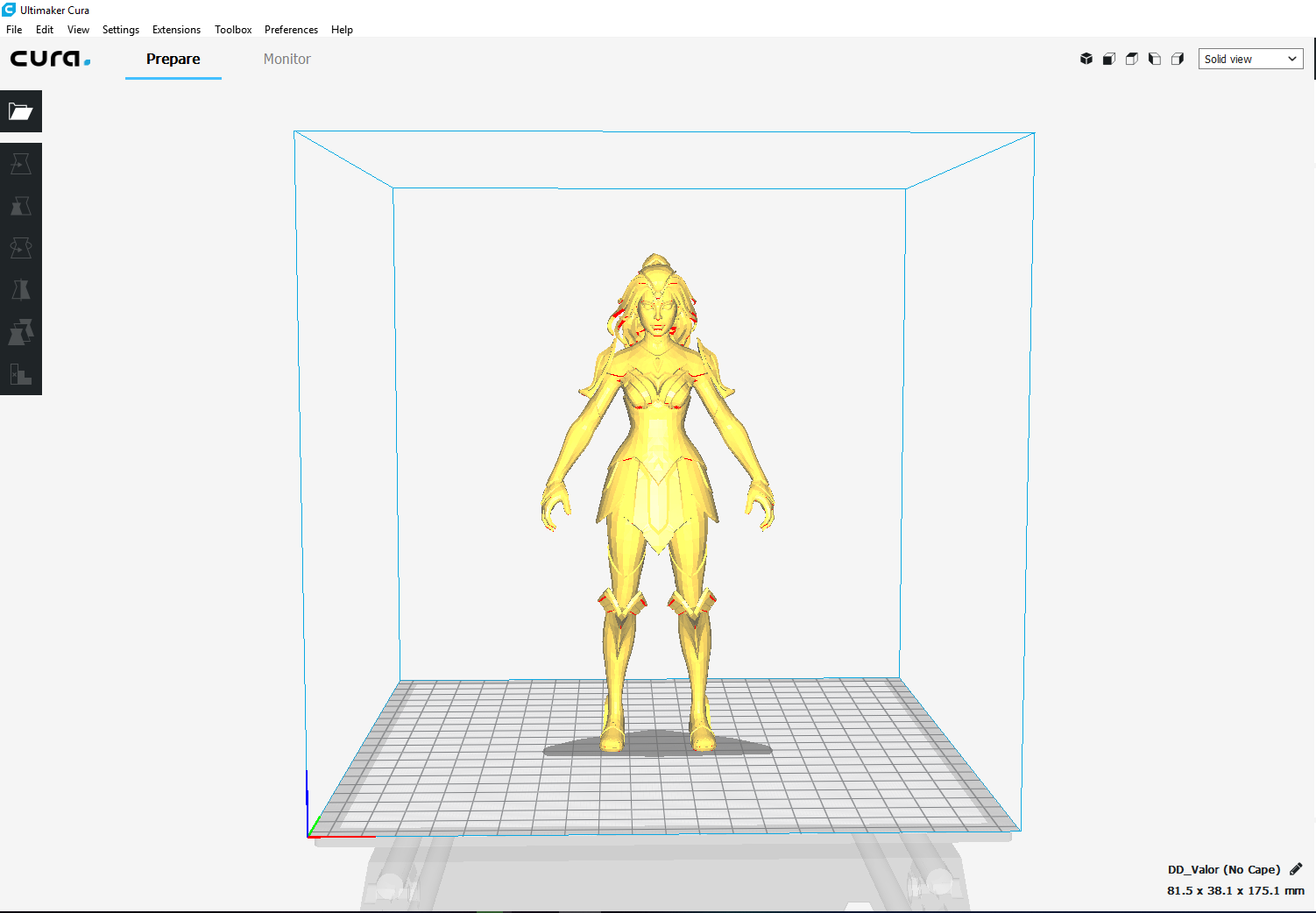
Task: Select the Mirror tool in left toolbar
Action: point(20,290)
